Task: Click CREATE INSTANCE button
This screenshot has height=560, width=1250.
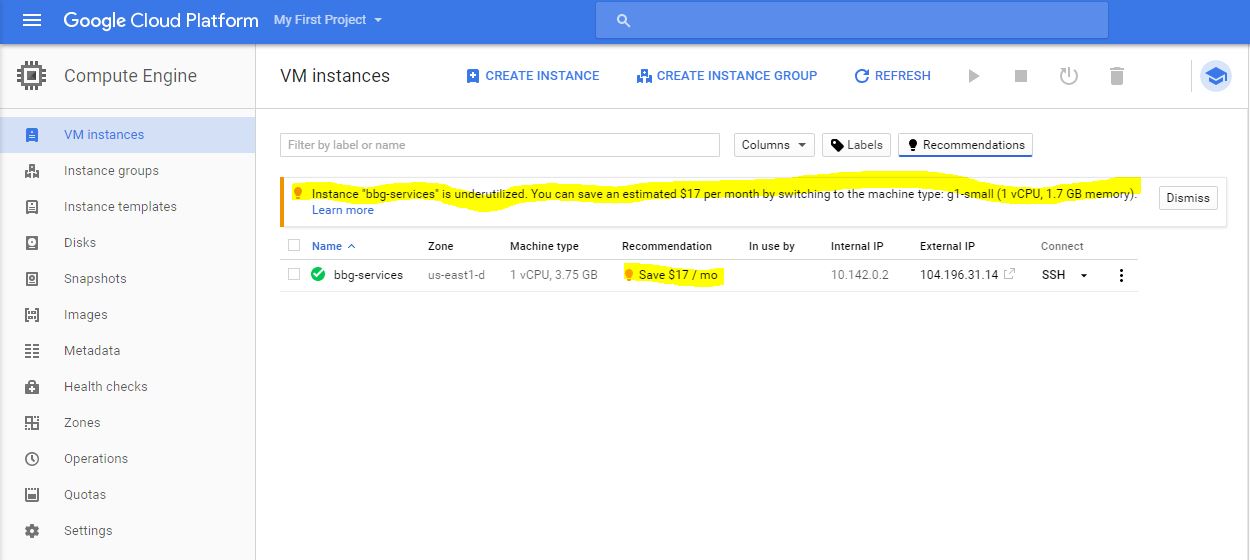Action: (533, 76)
